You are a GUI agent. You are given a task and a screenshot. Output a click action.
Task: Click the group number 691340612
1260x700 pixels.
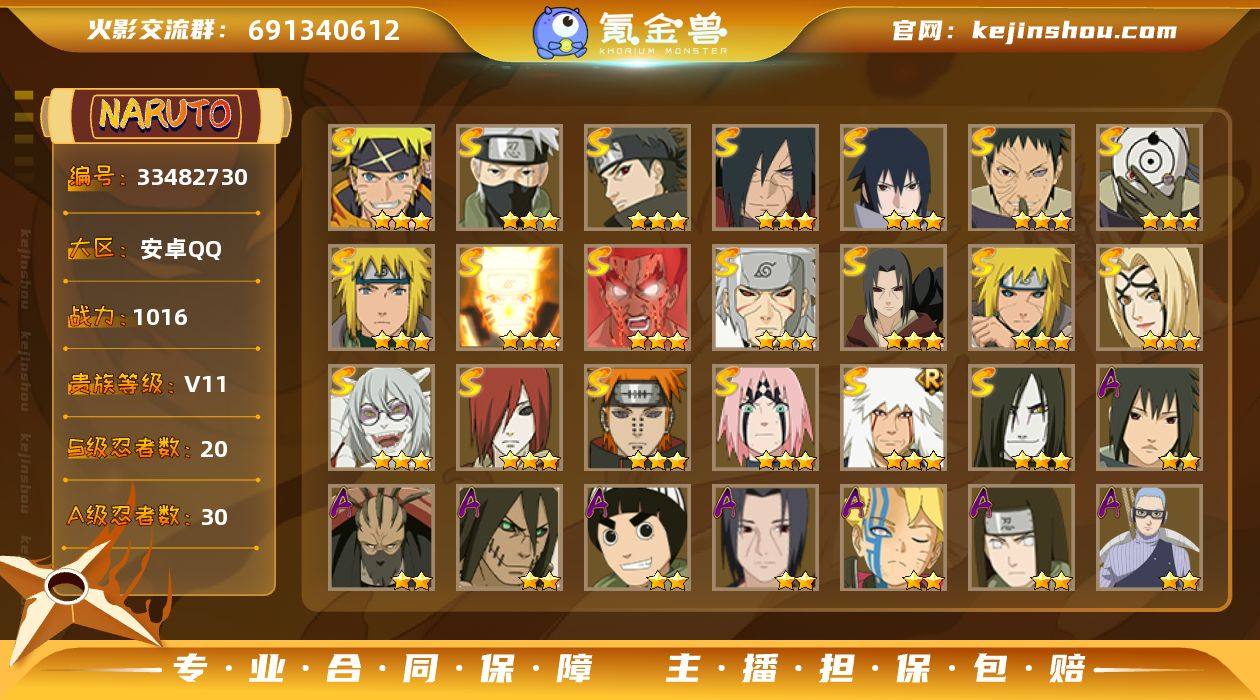click(x=324, y=30)
